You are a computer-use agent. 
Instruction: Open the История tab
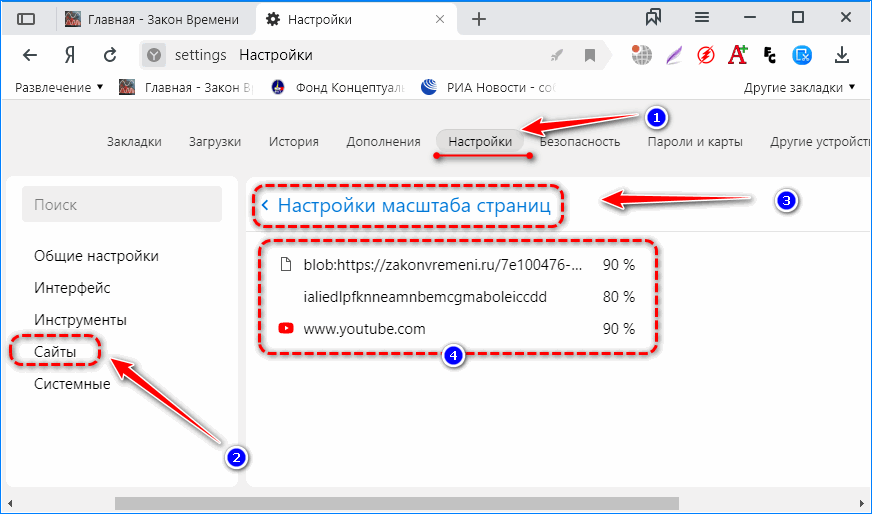coord(294,142)
